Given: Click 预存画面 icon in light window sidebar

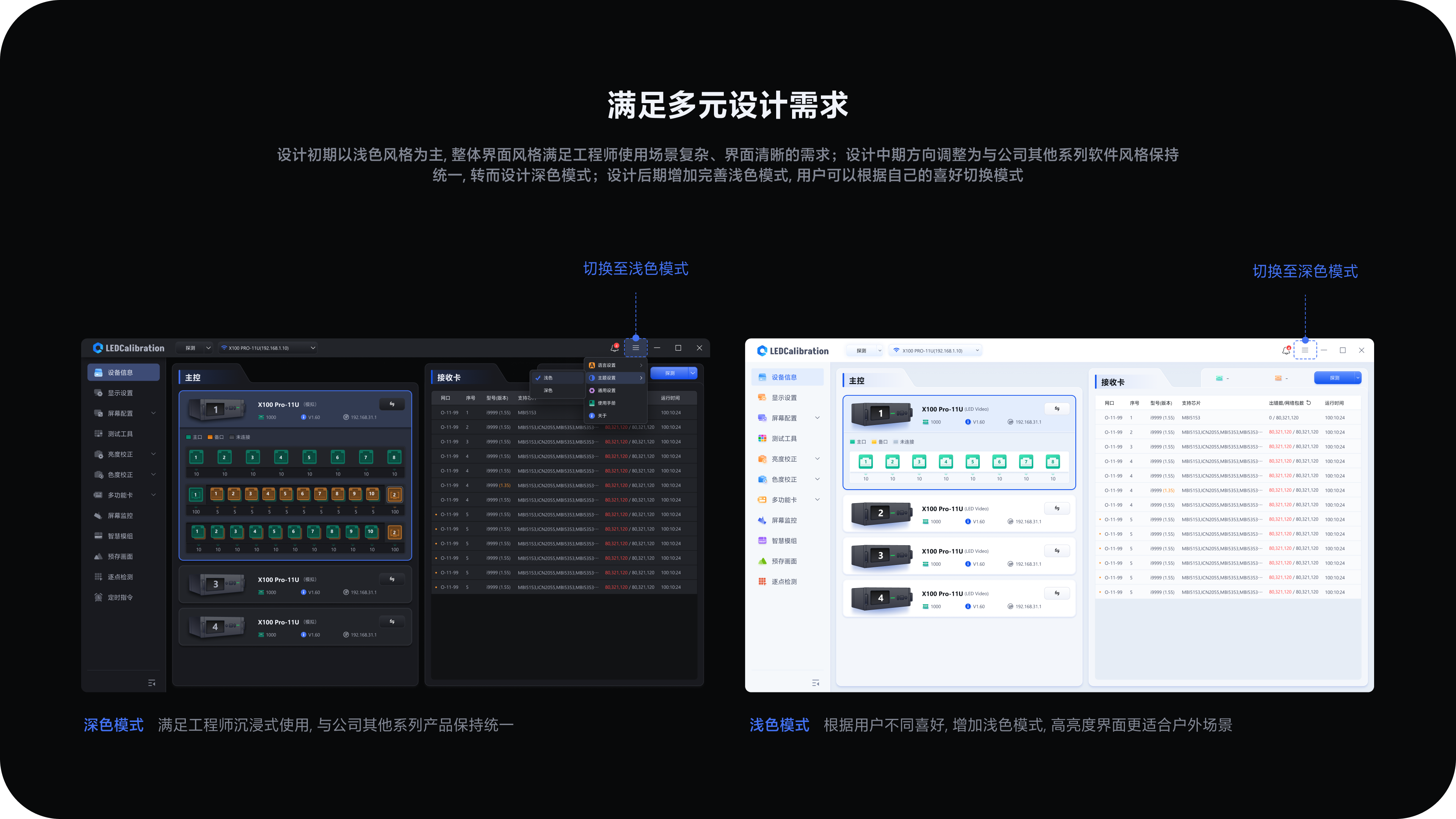Looking at the screenshot, I should pos(762,561).
